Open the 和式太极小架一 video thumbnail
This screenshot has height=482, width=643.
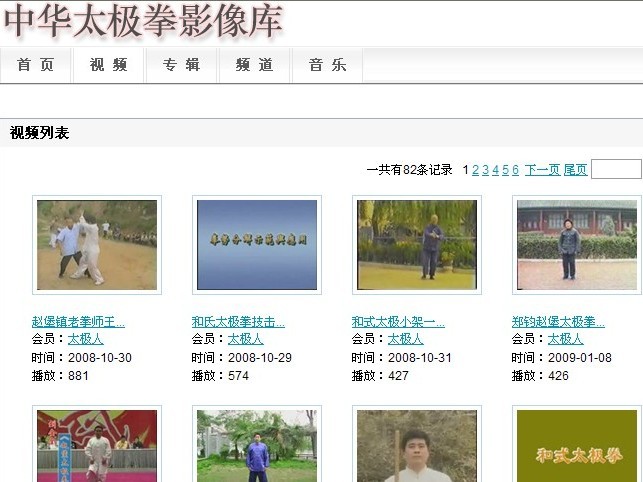point(417,245)
